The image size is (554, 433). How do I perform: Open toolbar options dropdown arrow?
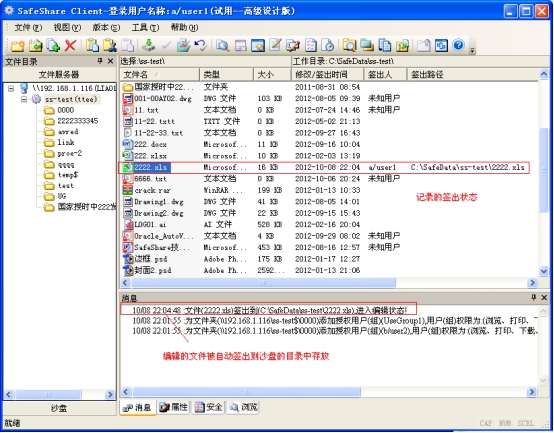(472, 51)
